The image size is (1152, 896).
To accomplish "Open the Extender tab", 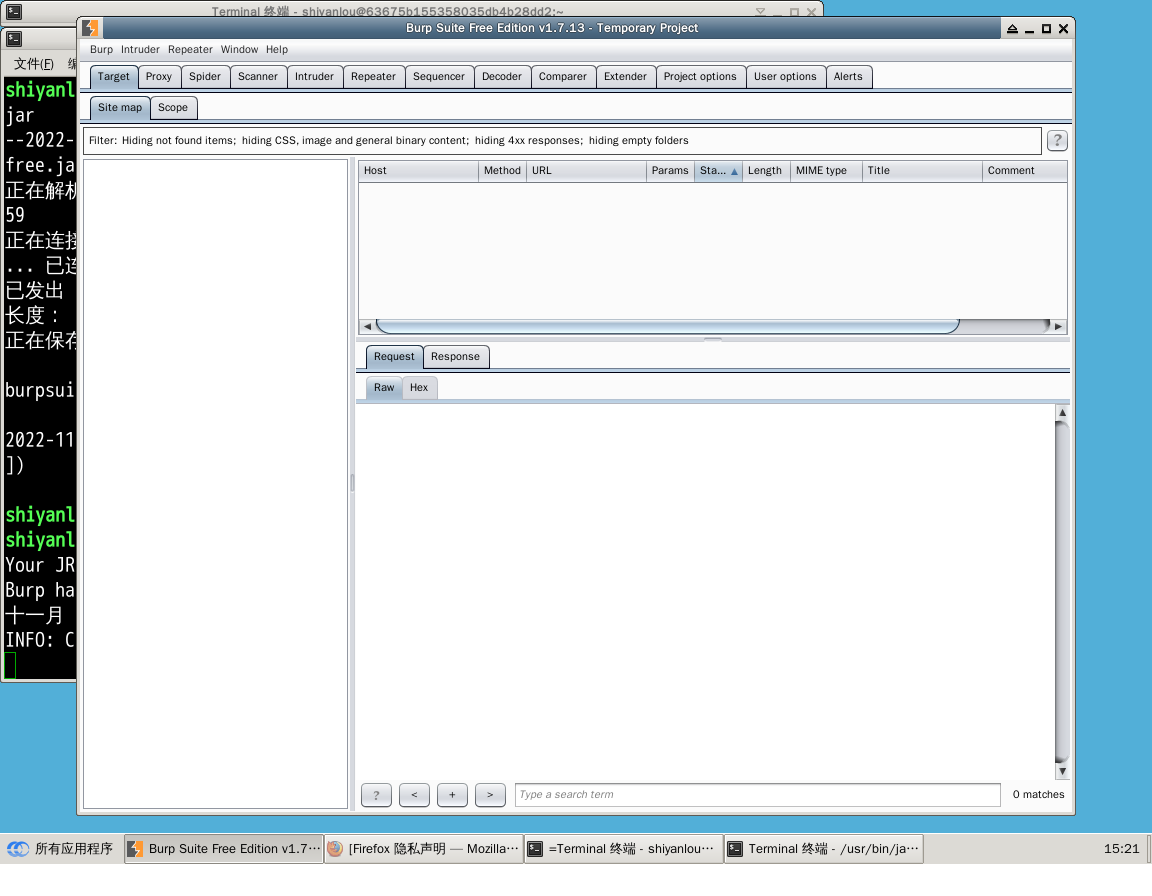I will 625,76.
